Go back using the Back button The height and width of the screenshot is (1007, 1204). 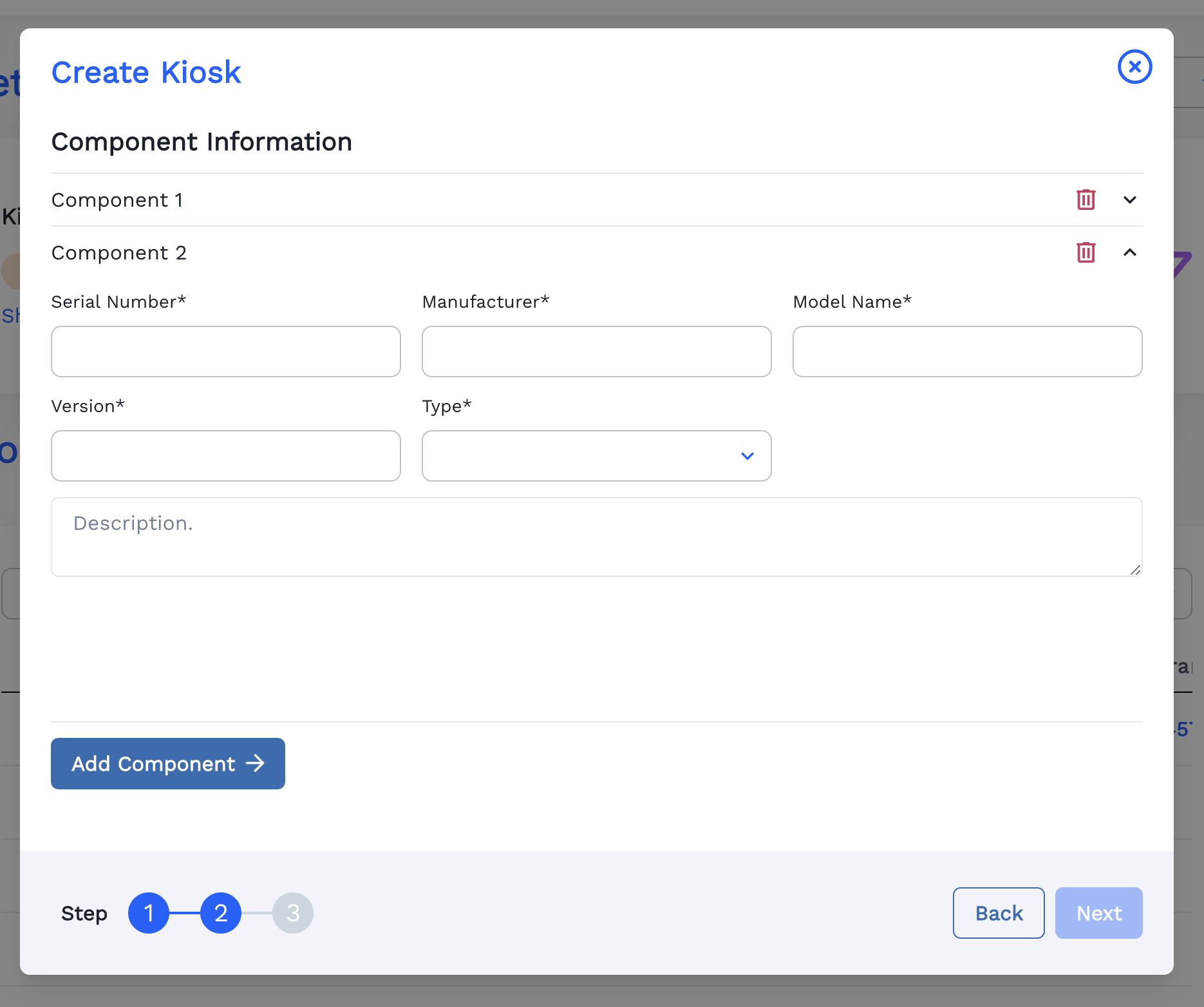tap(998, 913)
